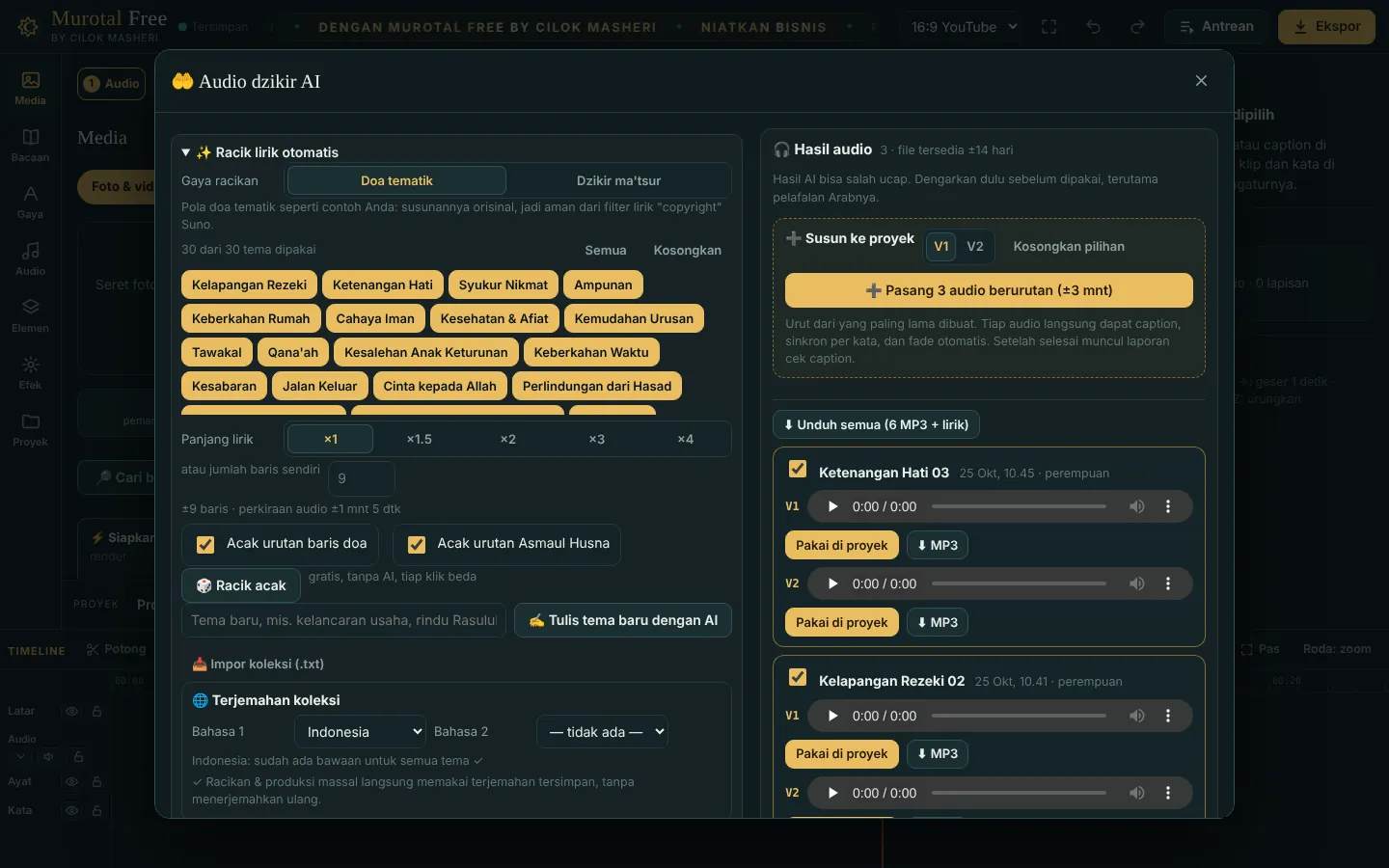Screen dimensions: 1389x868
Task: Toggle the Kelapangan Rezeki theme chip
Action: point(249,285)
